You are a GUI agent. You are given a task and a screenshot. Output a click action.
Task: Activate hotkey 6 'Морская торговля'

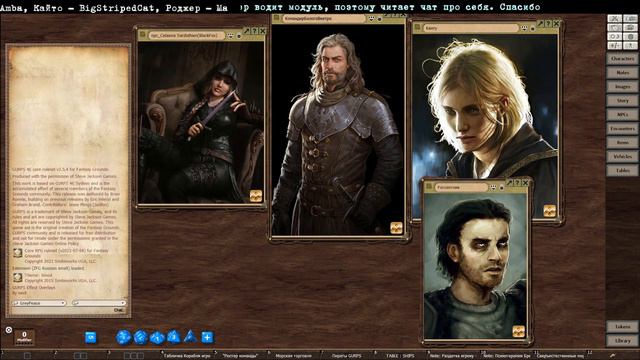pos(294,356)
